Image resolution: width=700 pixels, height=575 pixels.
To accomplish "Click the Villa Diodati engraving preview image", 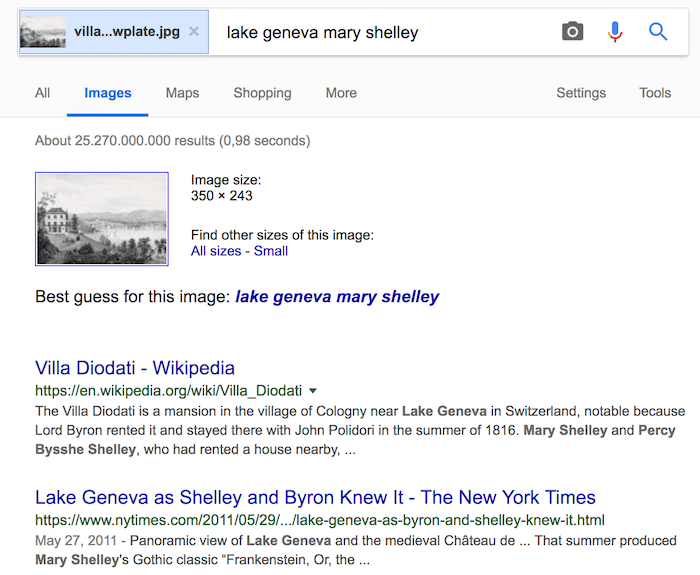I will pos(102,219).
